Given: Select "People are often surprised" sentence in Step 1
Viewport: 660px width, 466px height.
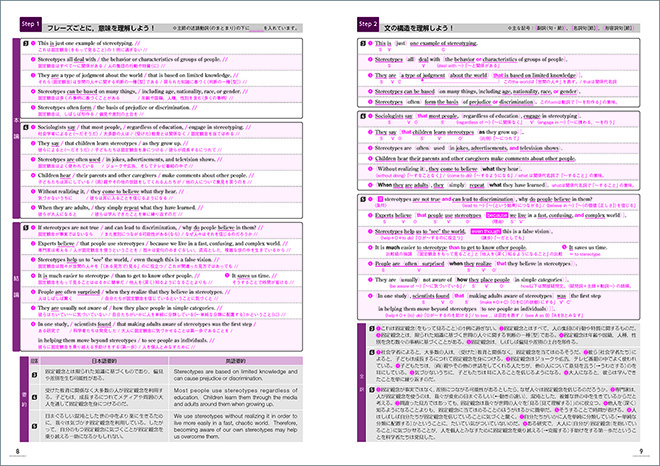Looking at the screenshot, I should tap(134, 292).
